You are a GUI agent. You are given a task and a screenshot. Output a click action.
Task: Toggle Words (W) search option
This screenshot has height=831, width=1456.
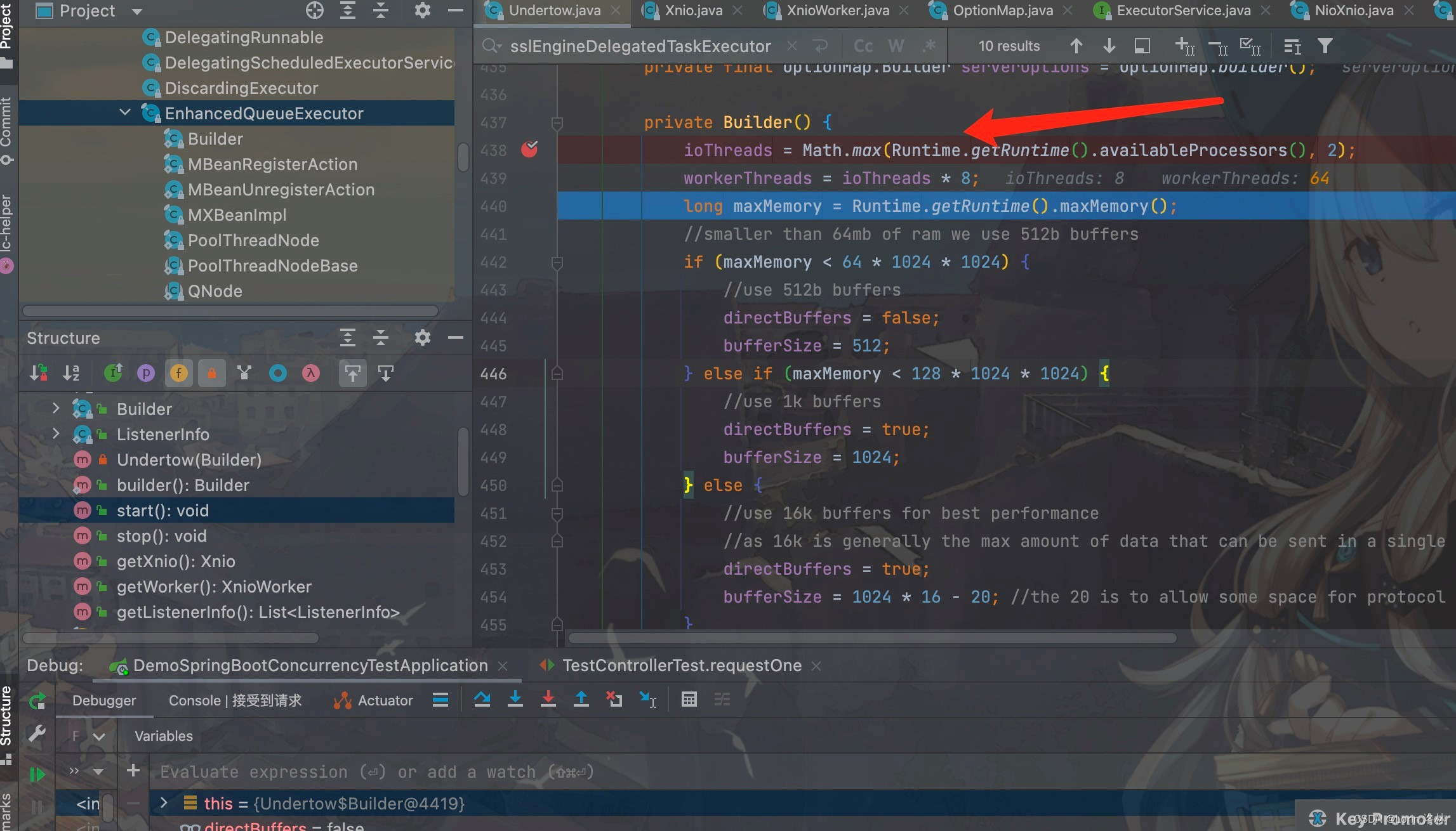point(896,46)
